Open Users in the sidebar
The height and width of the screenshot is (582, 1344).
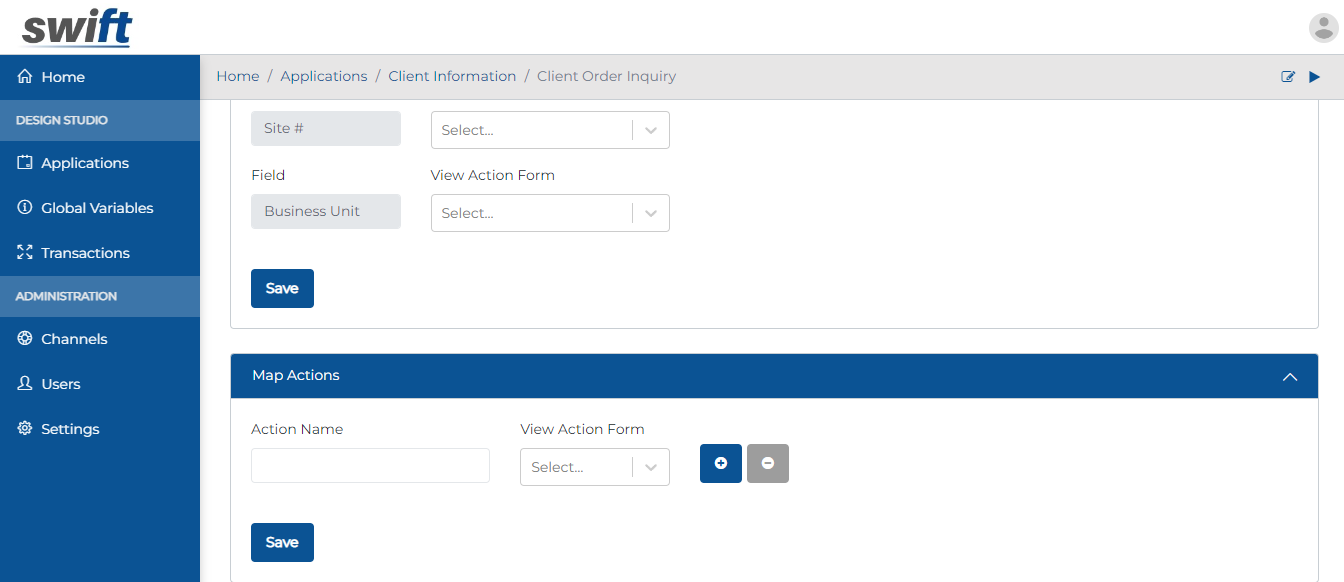click(x=60, y=384)
